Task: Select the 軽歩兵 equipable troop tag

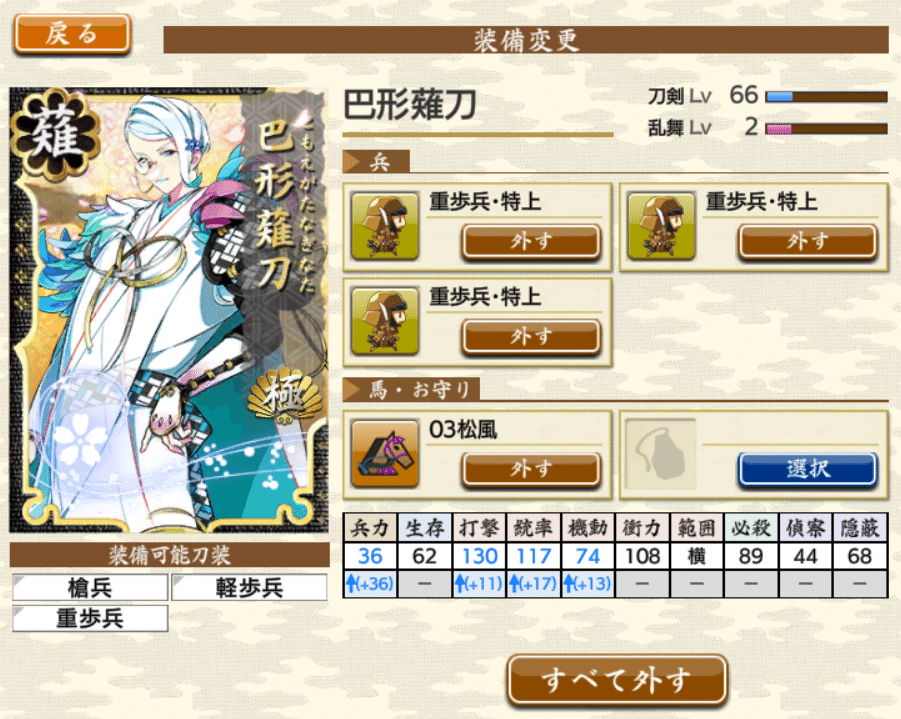Action: (249, 587)
